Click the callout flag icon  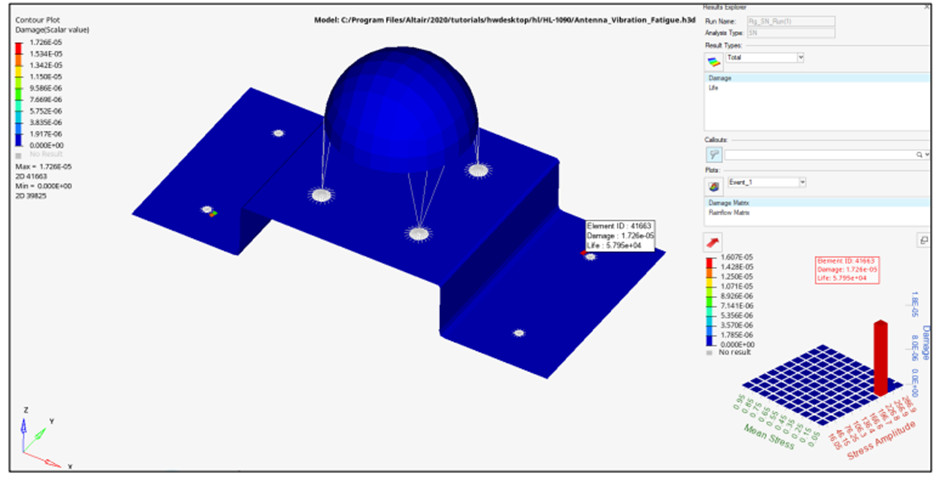(714, 154)
